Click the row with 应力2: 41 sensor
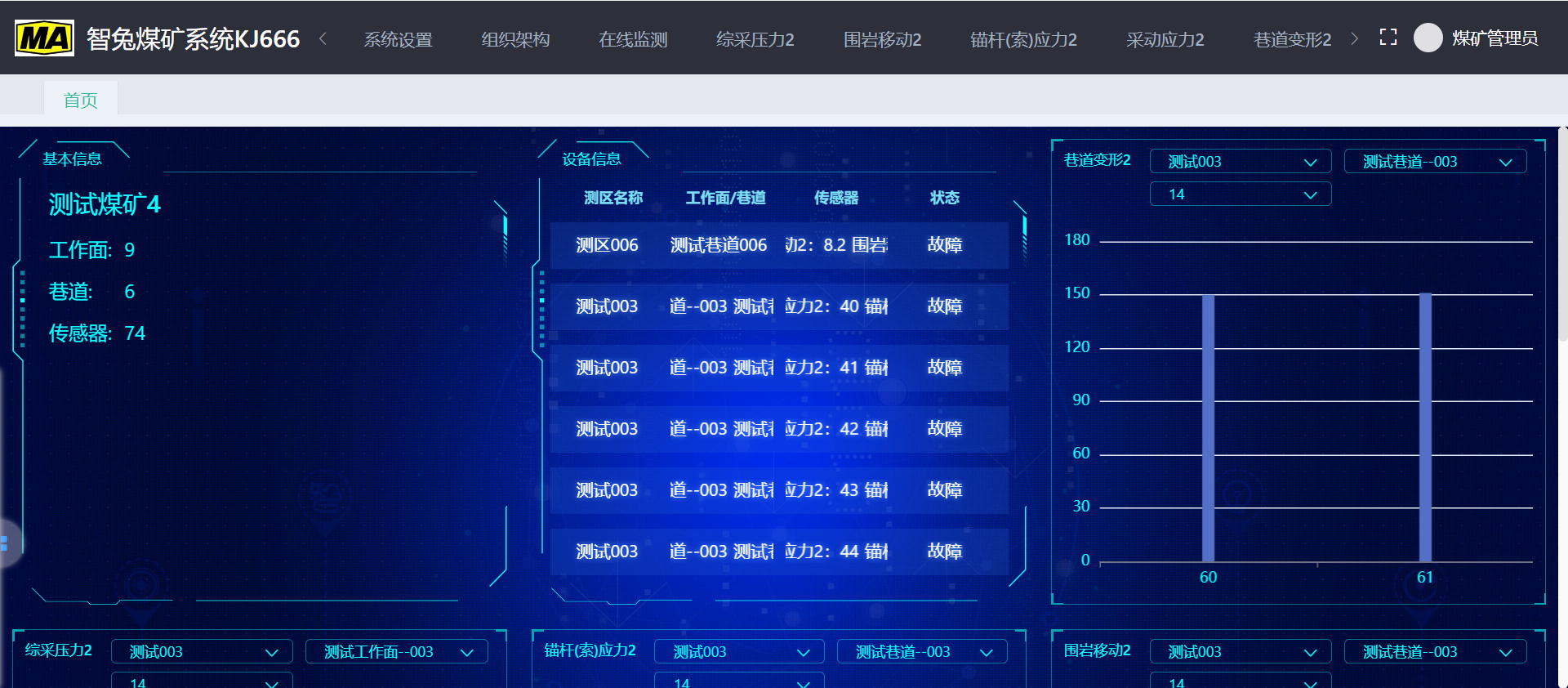Screen dimensions: 1568x688 [x=779, y=368]
